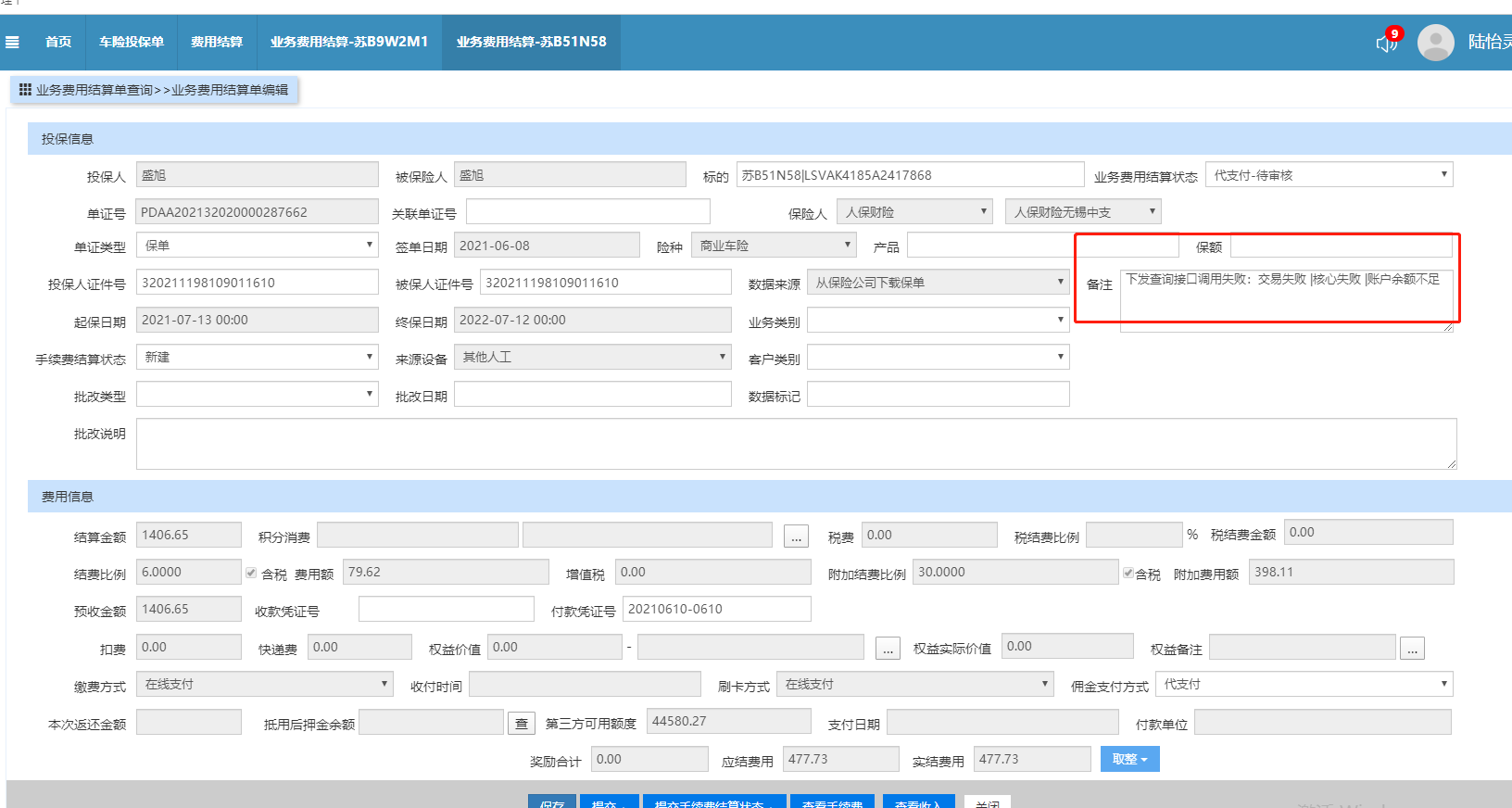The image size is (1512, 808).
Task: Toggle the 含税 checkbox beside 附加结费比例
Action: (x=1128, y=574)
